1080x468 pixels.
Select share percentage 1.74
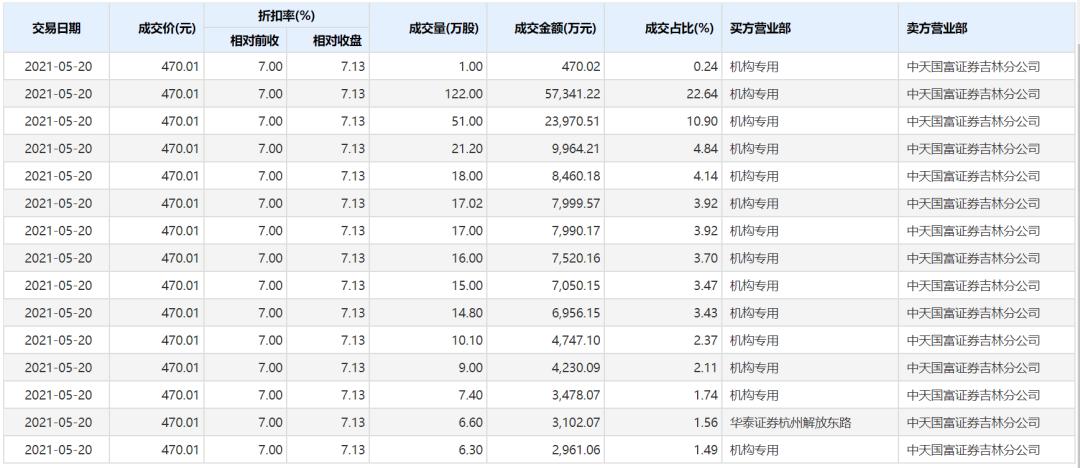click(x=705, y=395)
